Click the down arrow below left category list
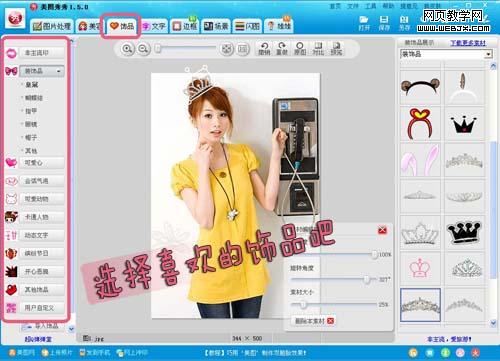 [71, 329]
